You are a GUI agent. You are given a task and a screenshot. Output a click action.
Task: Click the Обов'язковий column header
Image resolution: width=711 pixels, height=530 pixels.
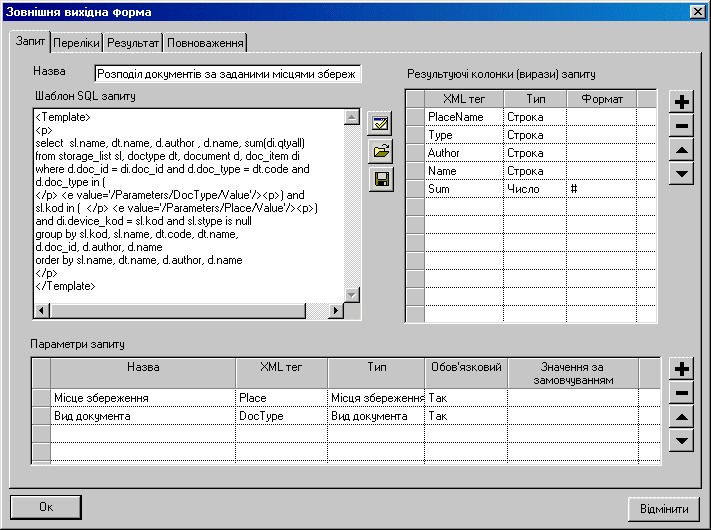[x=466, y=373]
